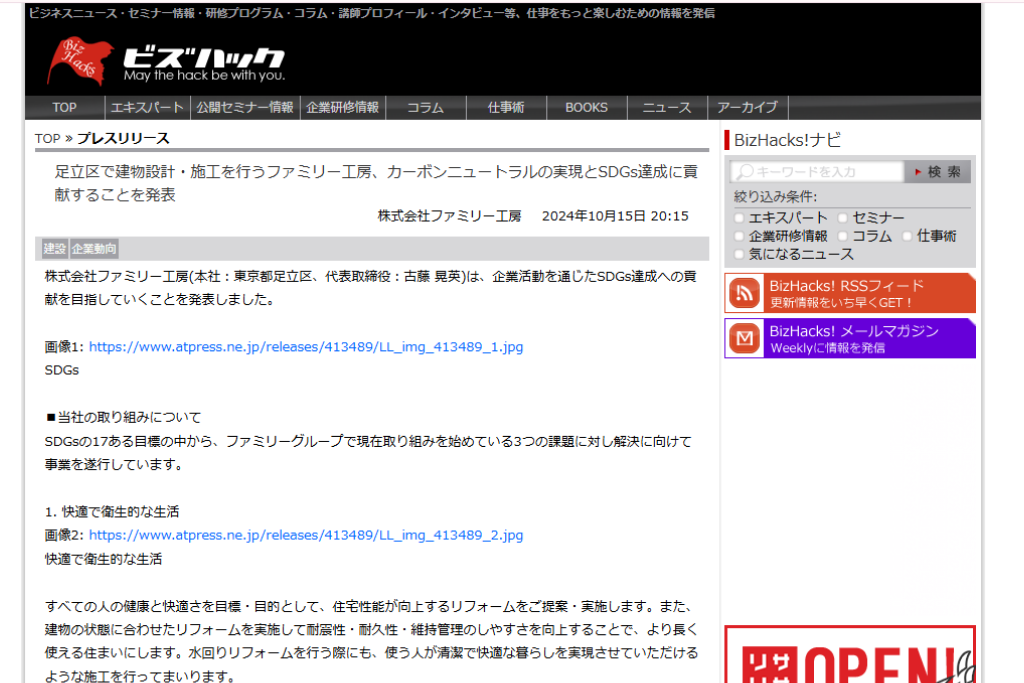Viewport: 1024px width, 683px height.
Task: Click the ビズハック site title text
Action: (204, 57)
